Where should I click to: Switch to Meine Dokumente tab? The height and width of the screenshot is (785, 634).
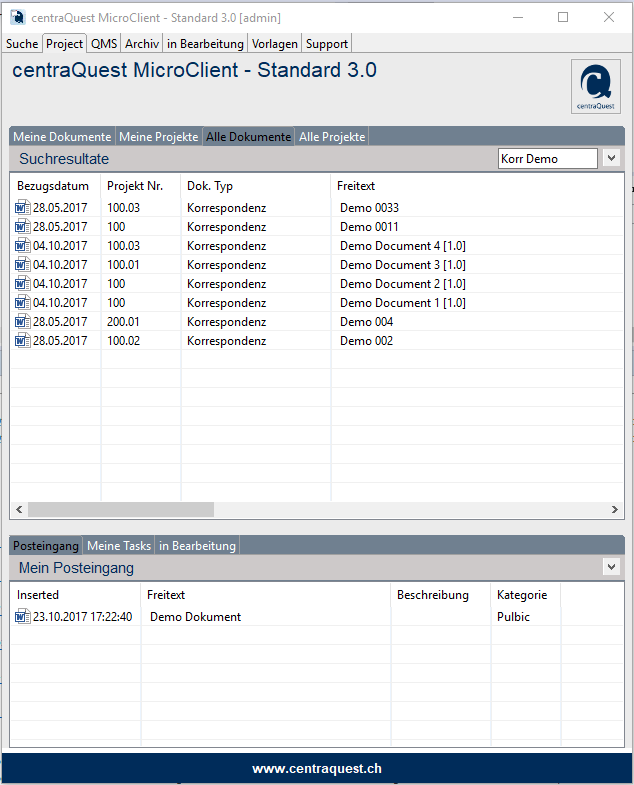click(x=62, y=137)
